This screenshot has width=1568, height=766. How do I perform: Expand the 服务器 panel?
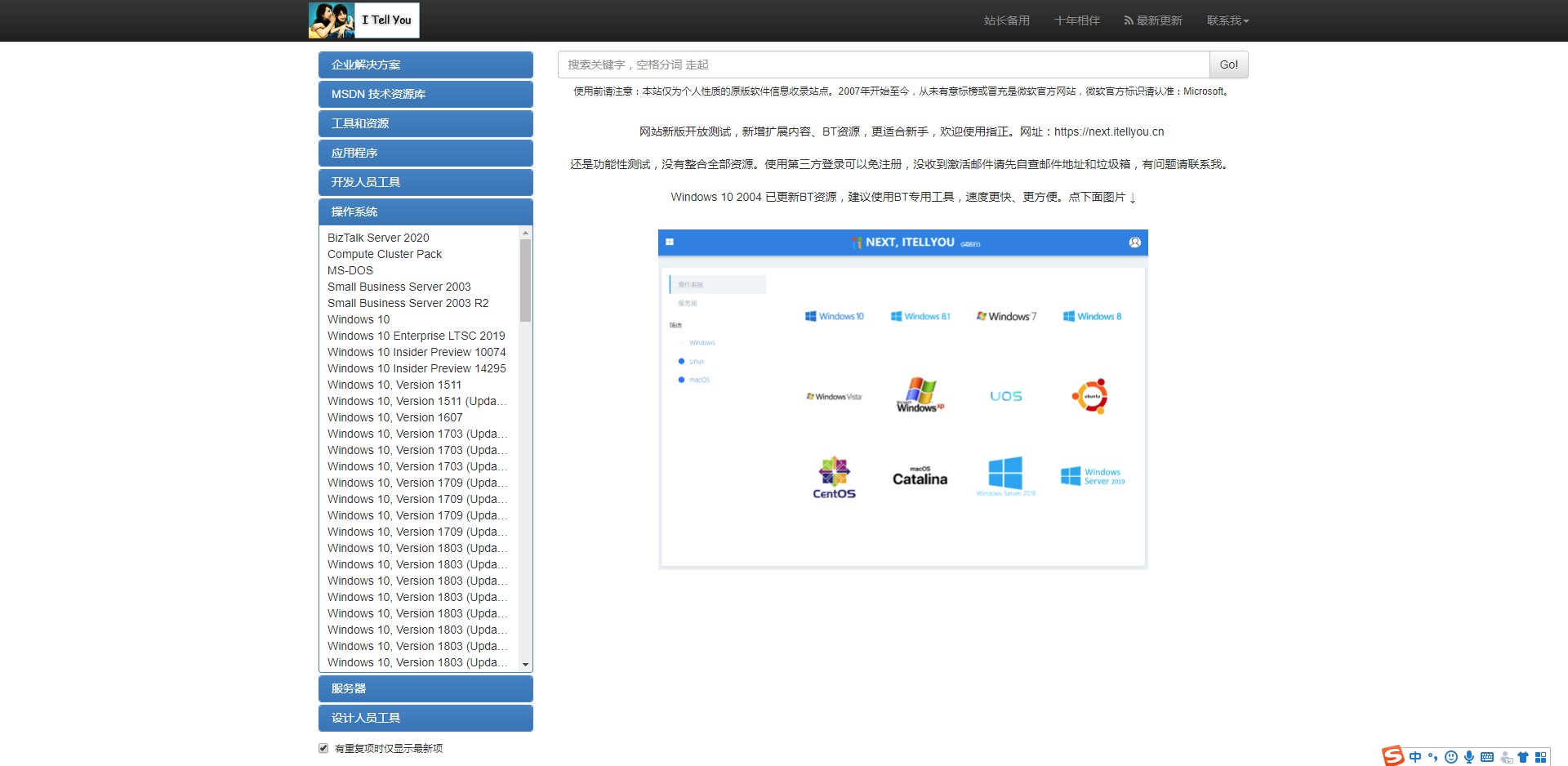click(425, 688)
